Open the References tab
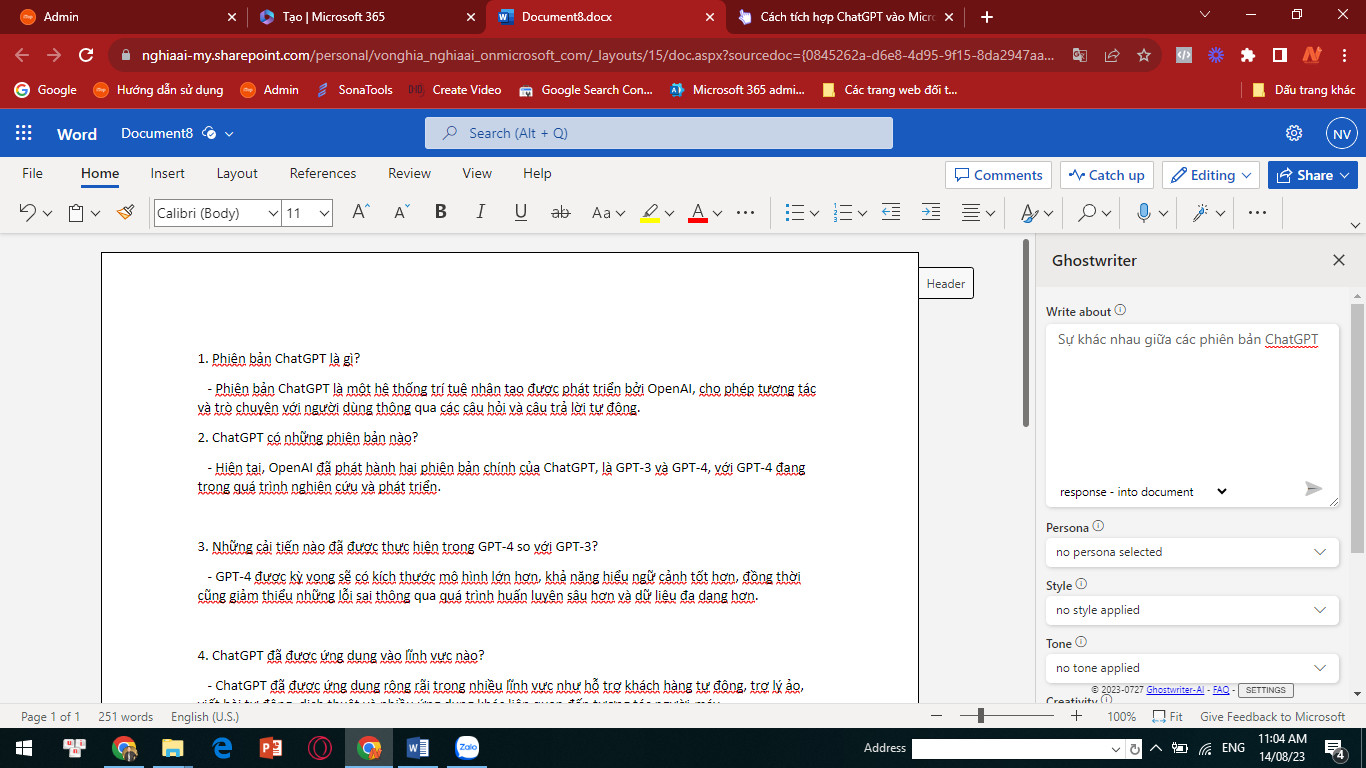Screen dimensions: 1366x768 tap(322, 173)
